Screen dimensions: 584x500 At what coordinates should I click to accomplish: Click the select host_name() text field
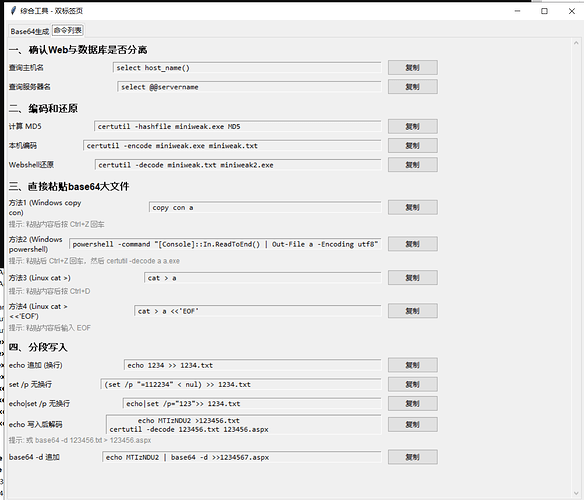pos(247,68)
